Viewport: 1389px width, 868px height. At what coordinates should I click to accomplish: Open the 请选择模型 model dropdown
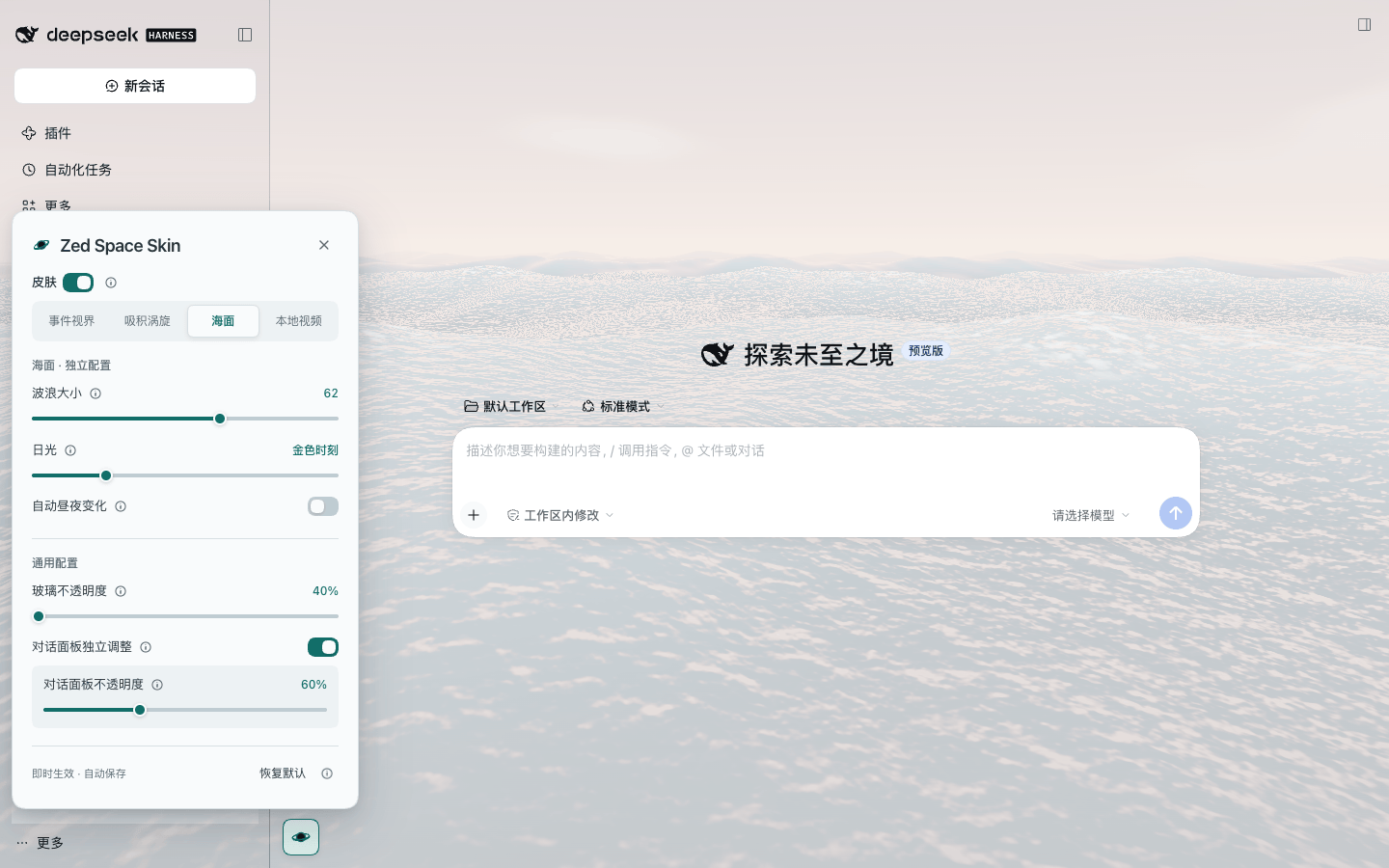pos(1091,515)
